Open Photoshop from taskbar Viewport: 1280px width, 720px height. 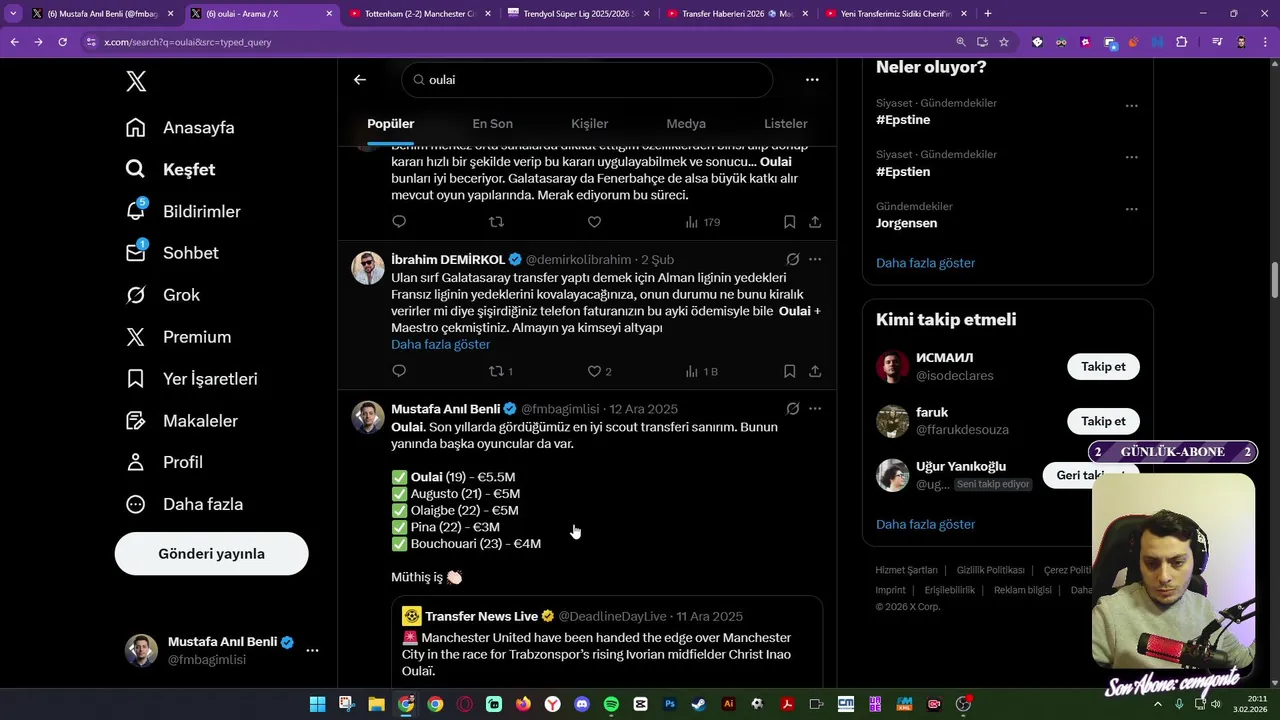pos(670,704)
